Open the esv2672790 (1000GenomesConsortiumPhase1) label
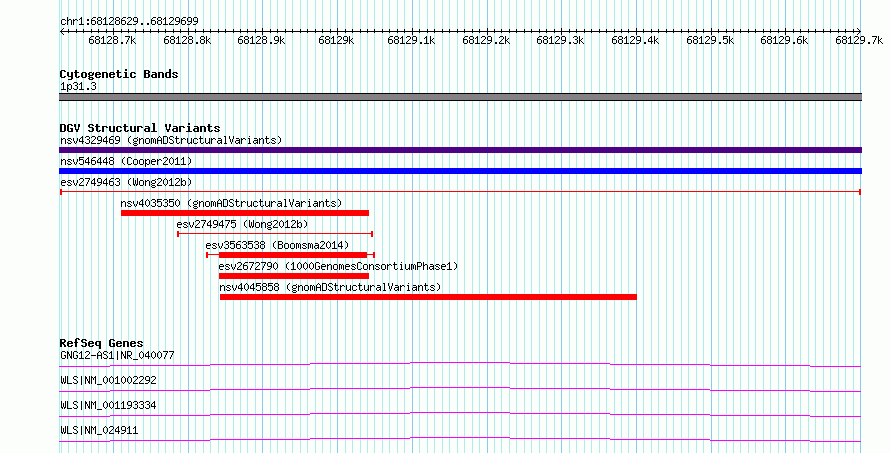The width and height of the screenshot is (890, 453). [338, 266]
